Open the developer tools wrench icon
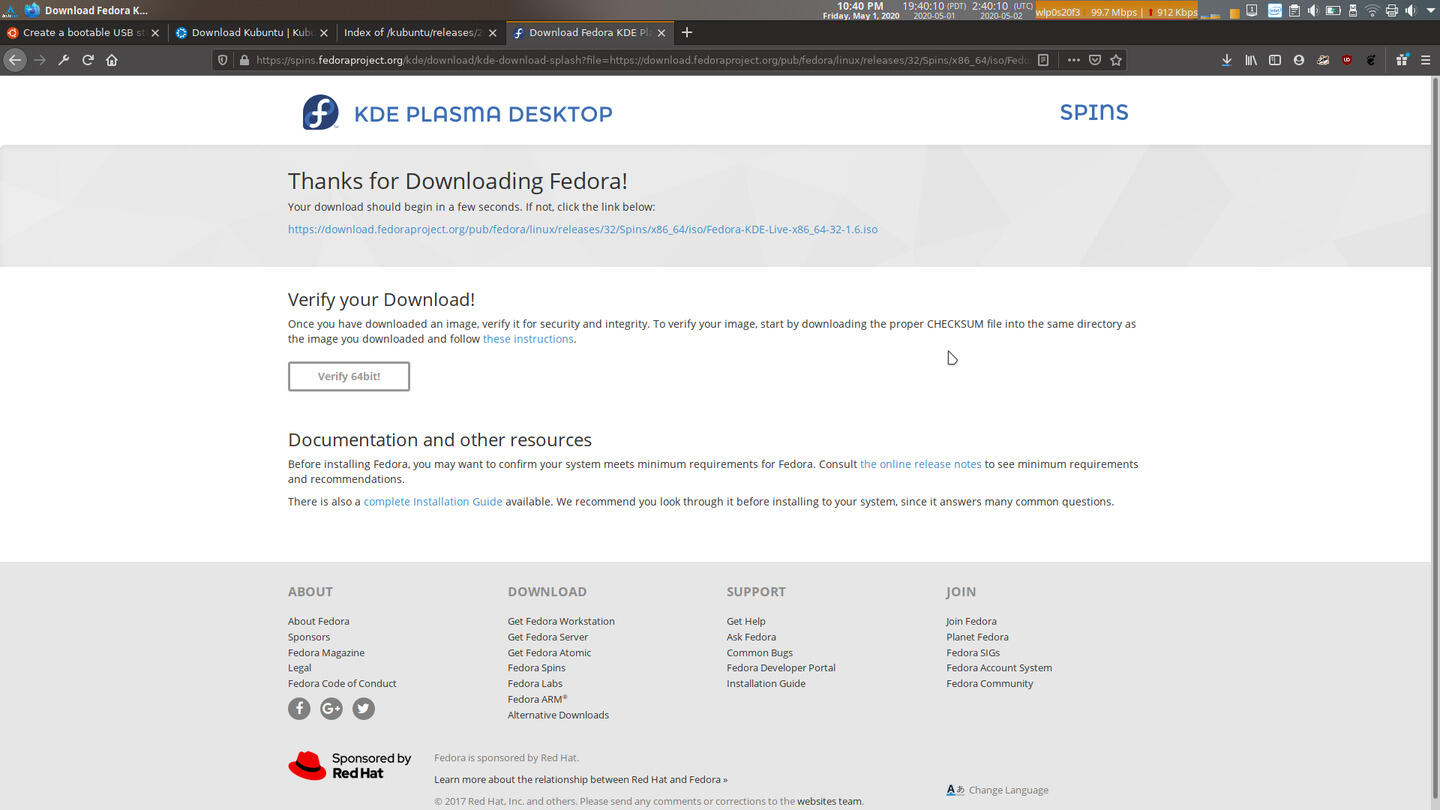This screenshot has height=810, width=1440. 64,60
